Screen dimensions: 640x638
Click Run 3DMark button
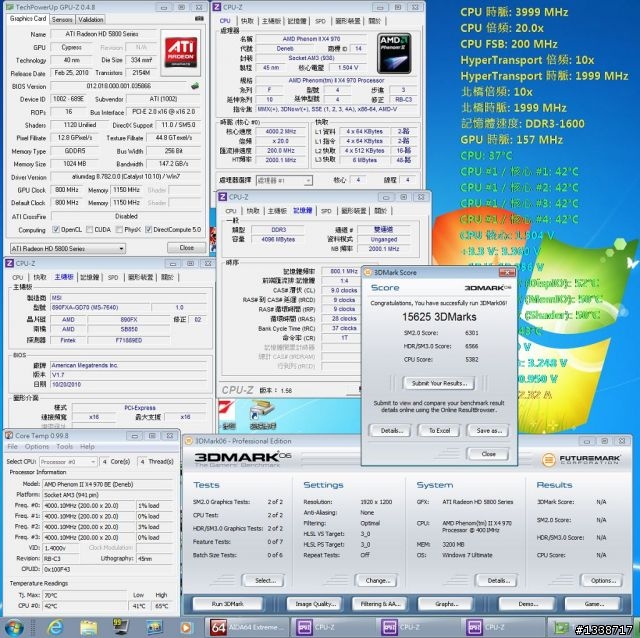(227, 604)
